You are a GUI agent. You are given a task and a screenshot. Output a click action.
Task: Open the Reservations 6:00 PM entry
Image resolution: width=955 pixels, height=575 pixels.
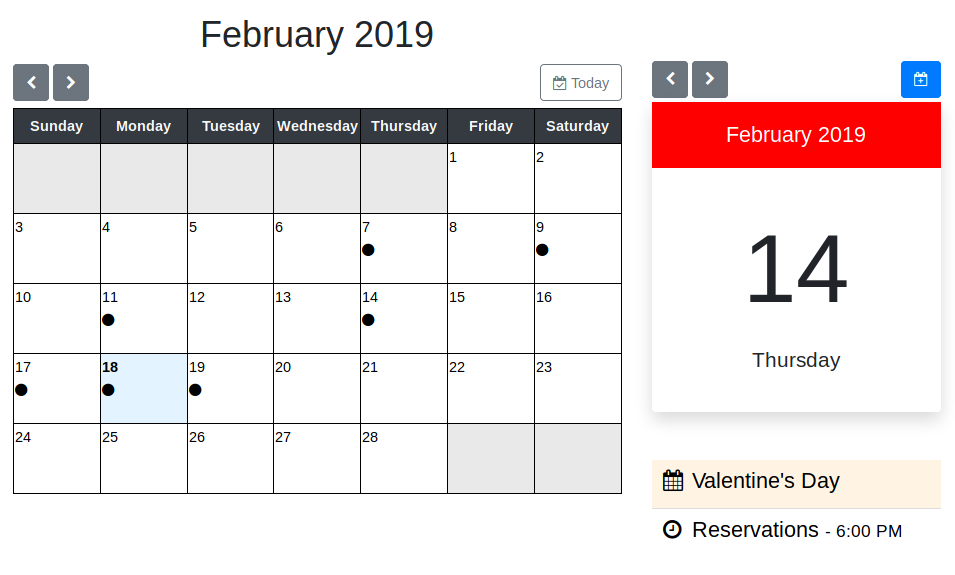[x=797, y=531]
